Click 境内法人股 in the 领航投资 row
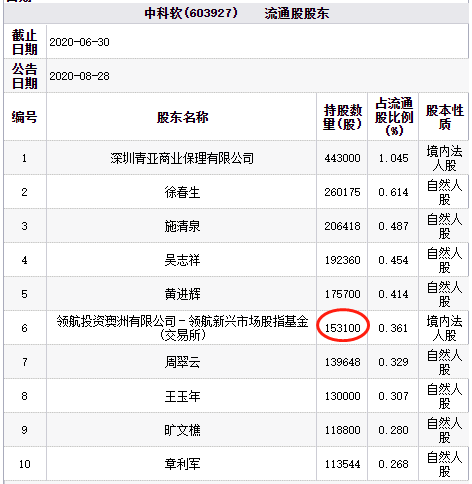472x484 pixels. [445, 328]
